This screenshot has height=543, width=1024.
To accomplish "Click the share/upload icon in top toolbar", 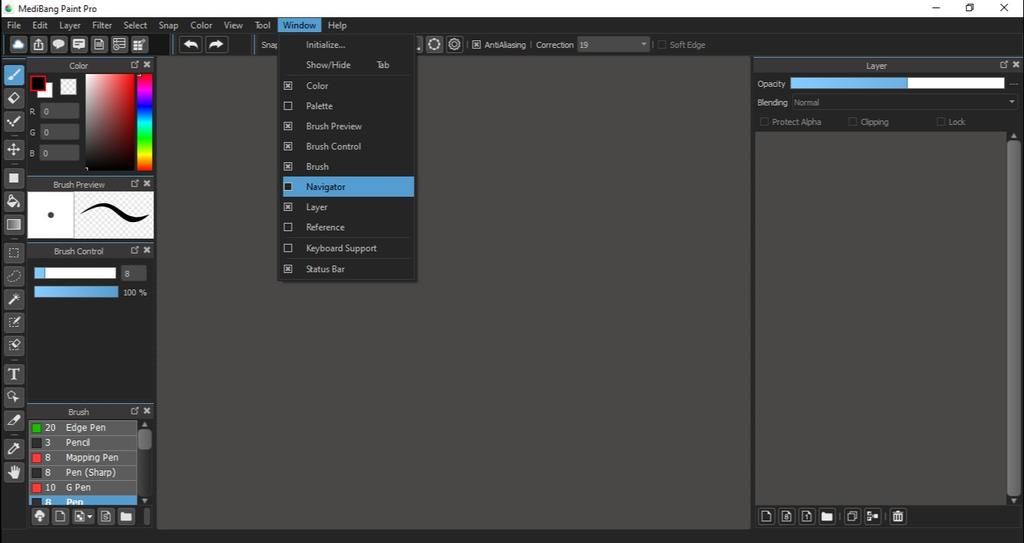I will [39, 44].
